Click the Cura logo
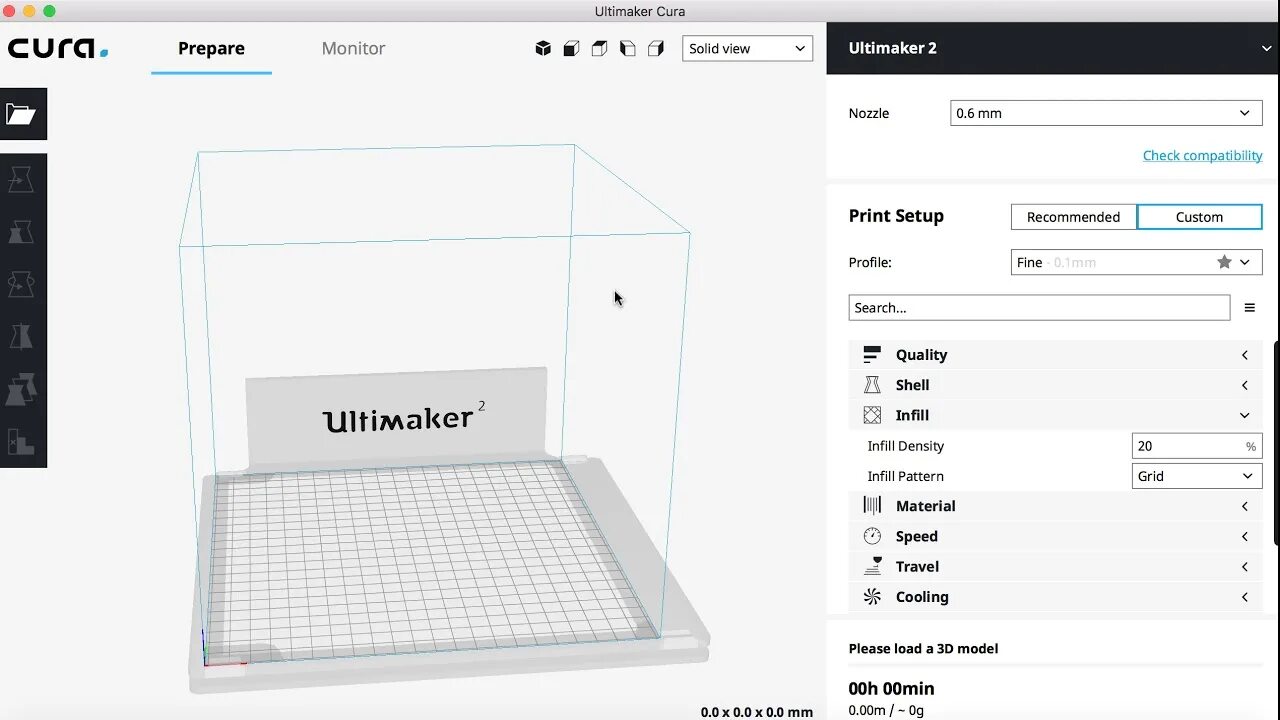The width and height of the screenshot is (1280, 720). pos(57,48)
